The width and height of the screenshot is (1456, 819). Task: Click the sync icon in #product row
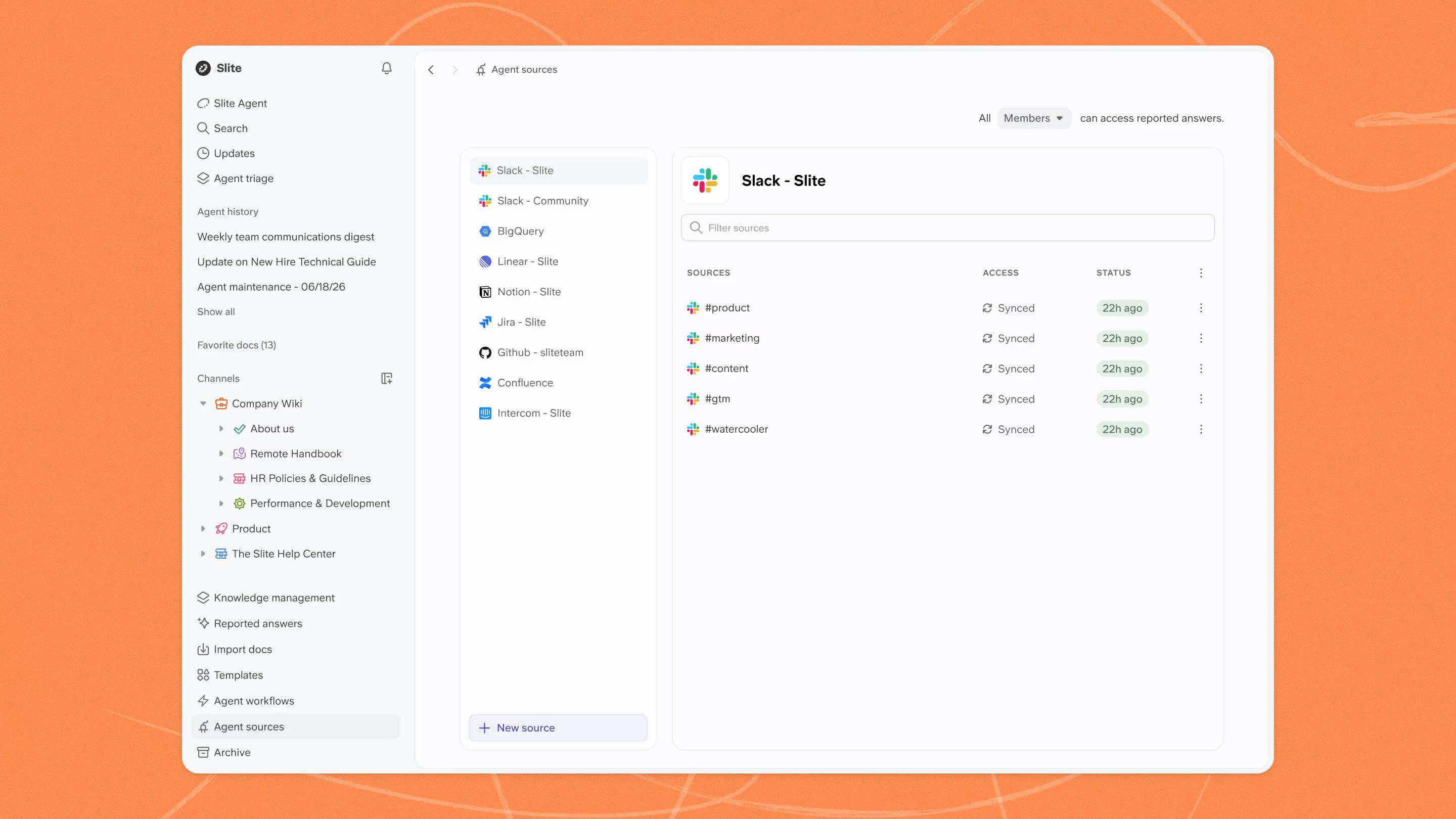click(x=987, y=308)
